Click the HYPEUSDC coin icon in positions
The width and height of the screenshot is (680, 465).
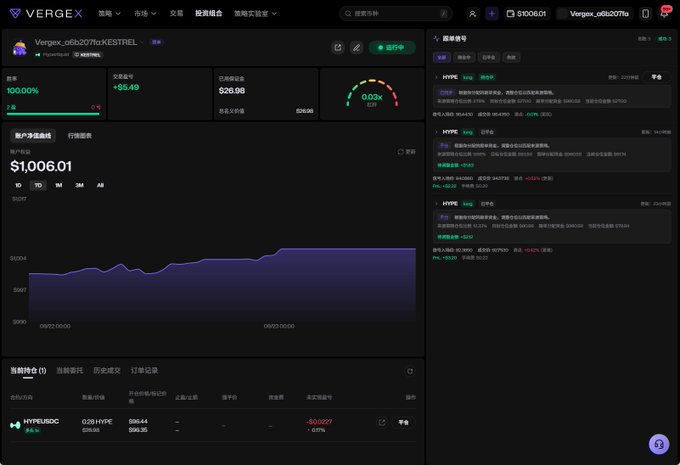click(x=15, y=425)
